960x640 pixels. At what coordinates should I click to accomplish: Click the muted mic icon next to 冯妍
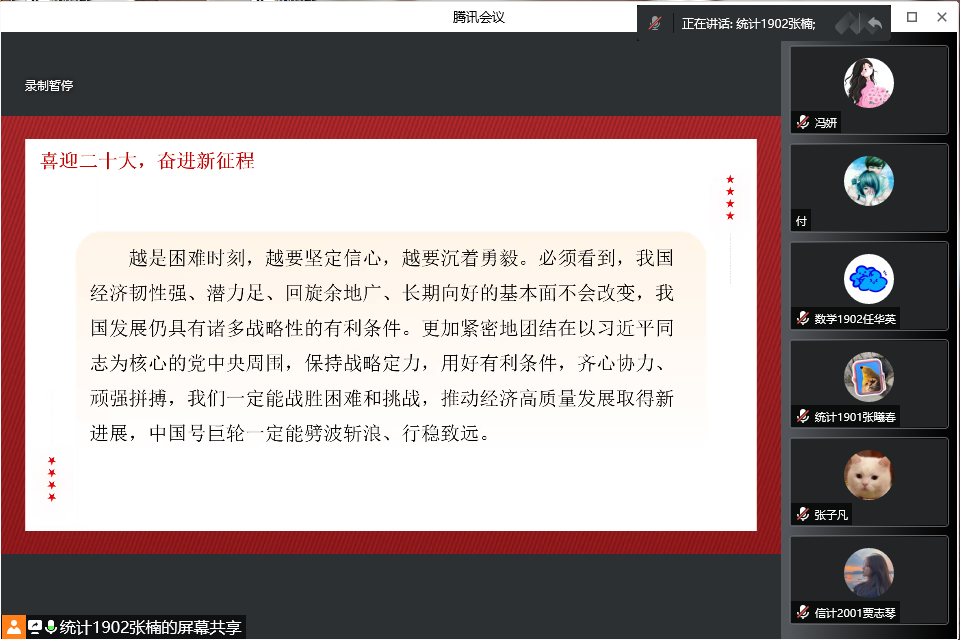[x=803, y=122]
